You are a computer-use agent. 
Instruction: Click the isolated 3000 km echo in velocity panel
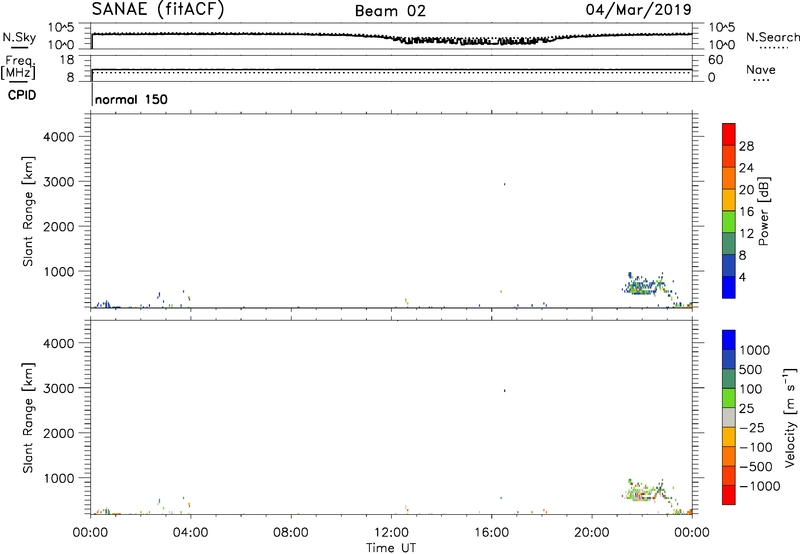click(x=505, y=391)
